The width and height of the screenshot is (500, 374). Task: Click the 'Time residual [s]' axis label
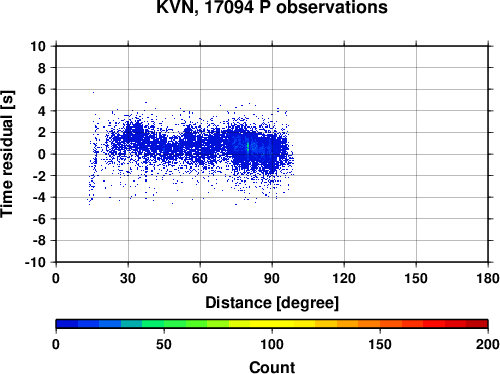pyautogui.click(x=7, y=154)
